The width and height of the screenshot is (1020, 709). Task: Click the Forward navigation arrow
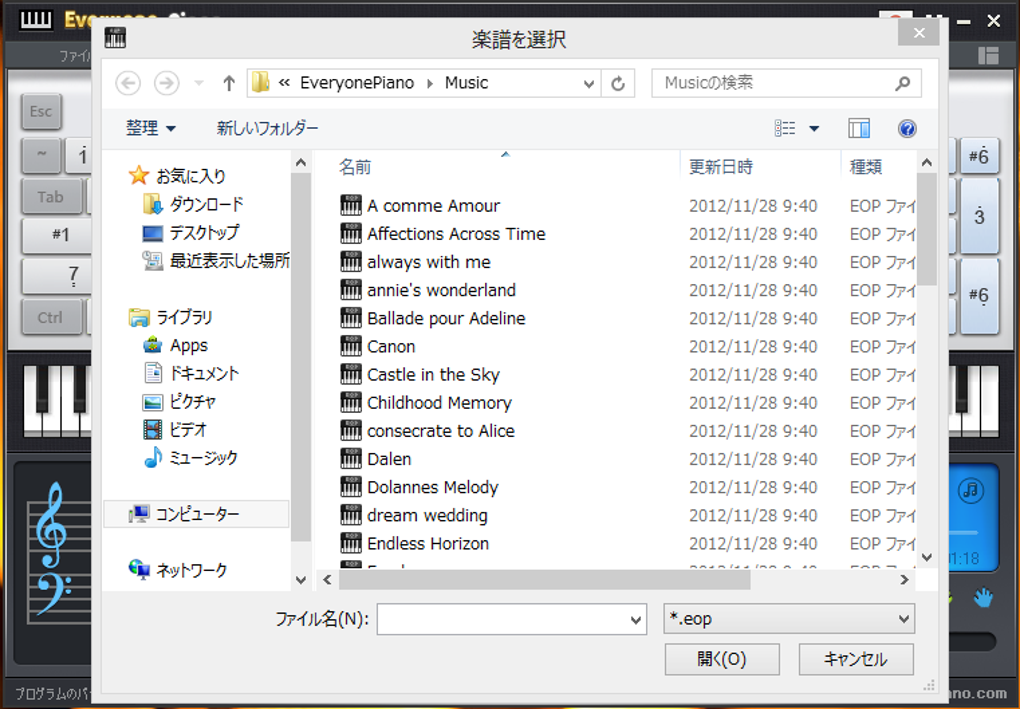167,83
